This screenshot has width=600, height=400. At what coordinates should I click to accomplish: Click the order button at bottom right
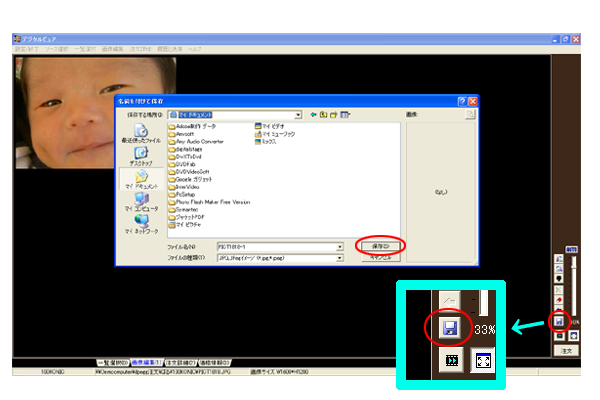pos(566,351)
